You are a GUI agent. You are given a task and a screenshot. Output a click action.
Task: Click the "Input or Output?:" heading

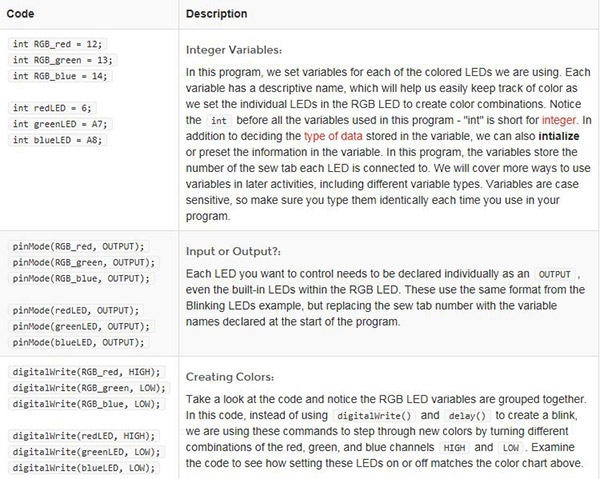(234, 250)
